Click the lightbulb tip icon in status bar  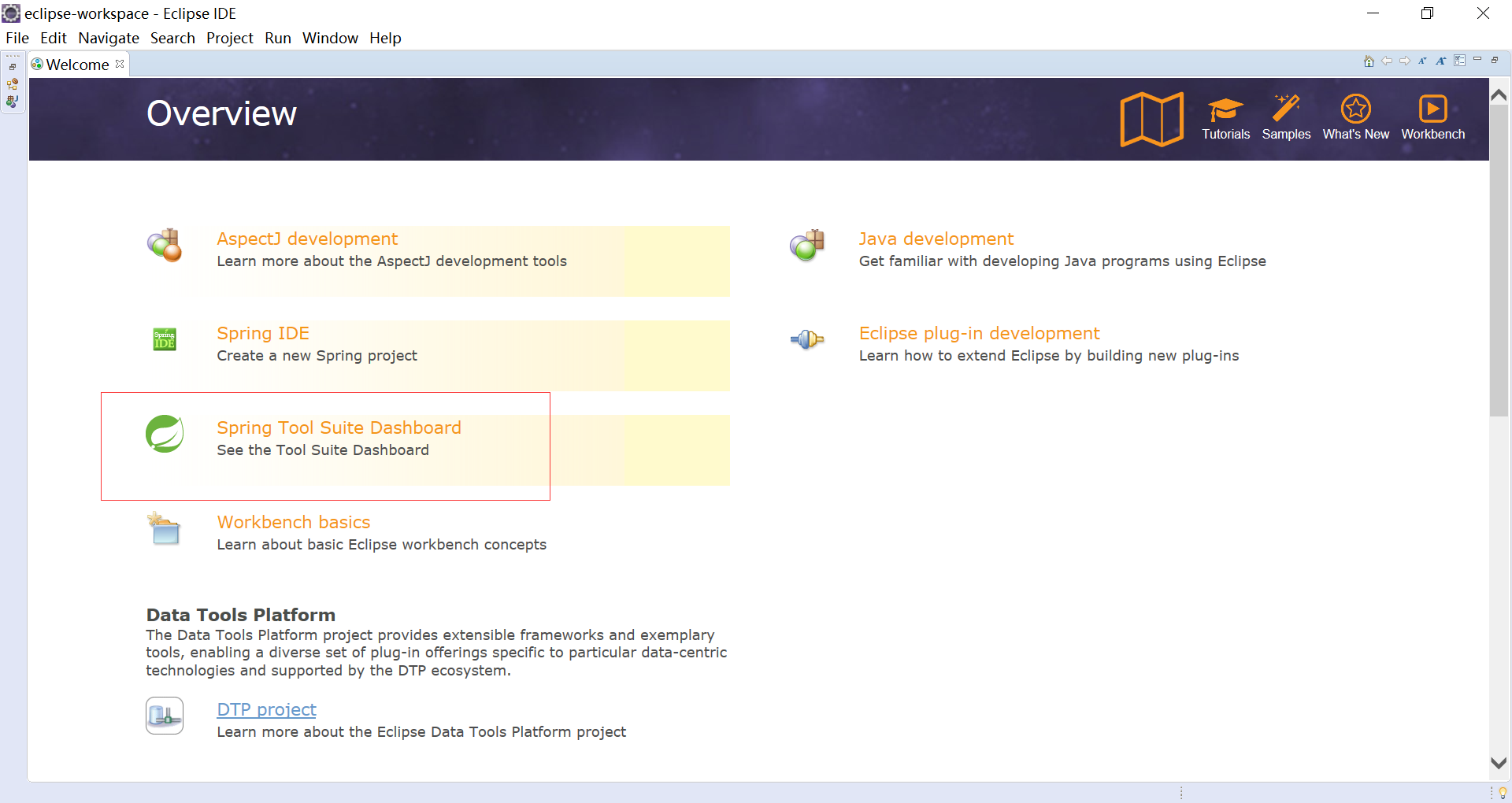[x=1503, y=793]
